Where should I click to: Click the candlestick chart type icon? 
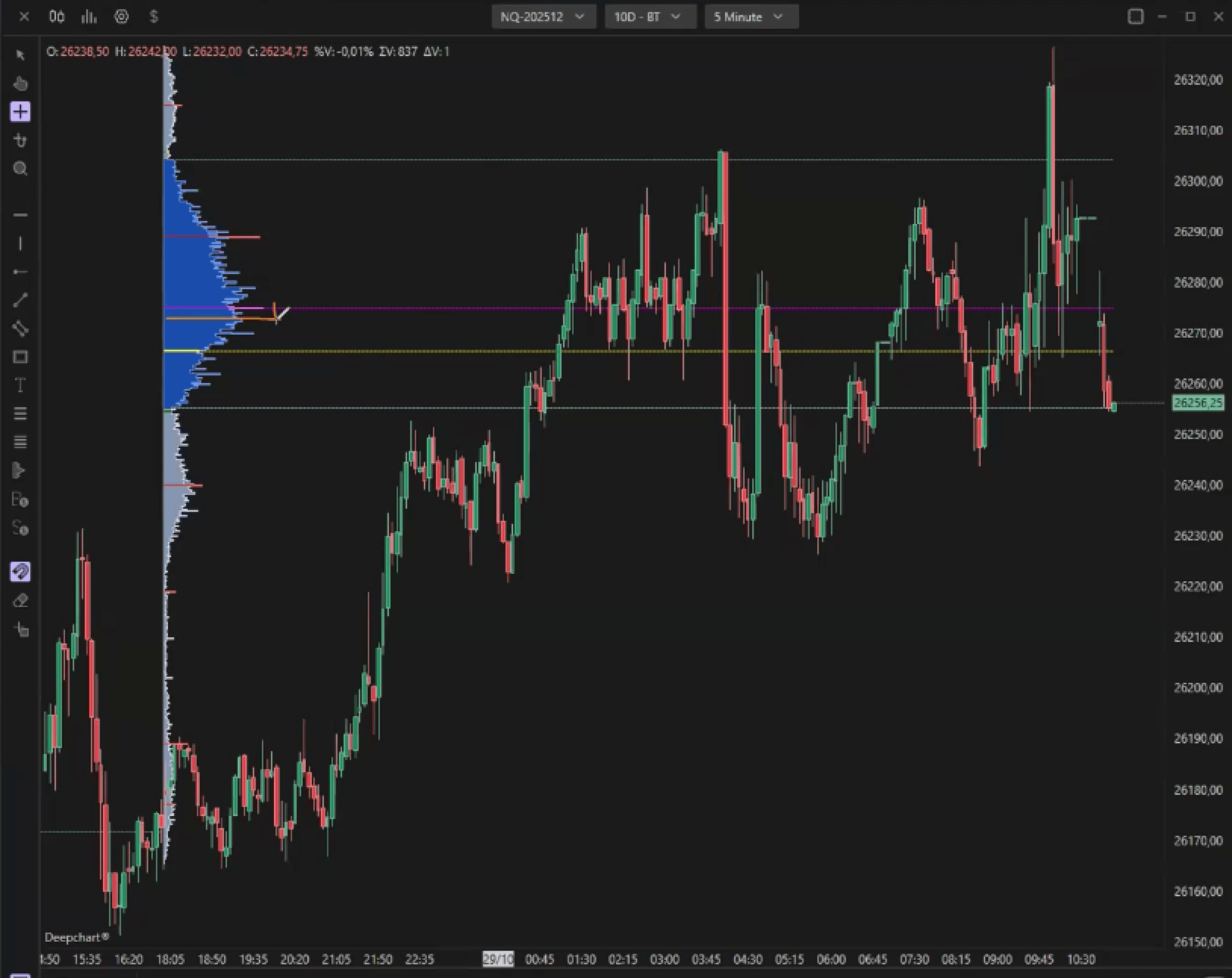point(57,17)
